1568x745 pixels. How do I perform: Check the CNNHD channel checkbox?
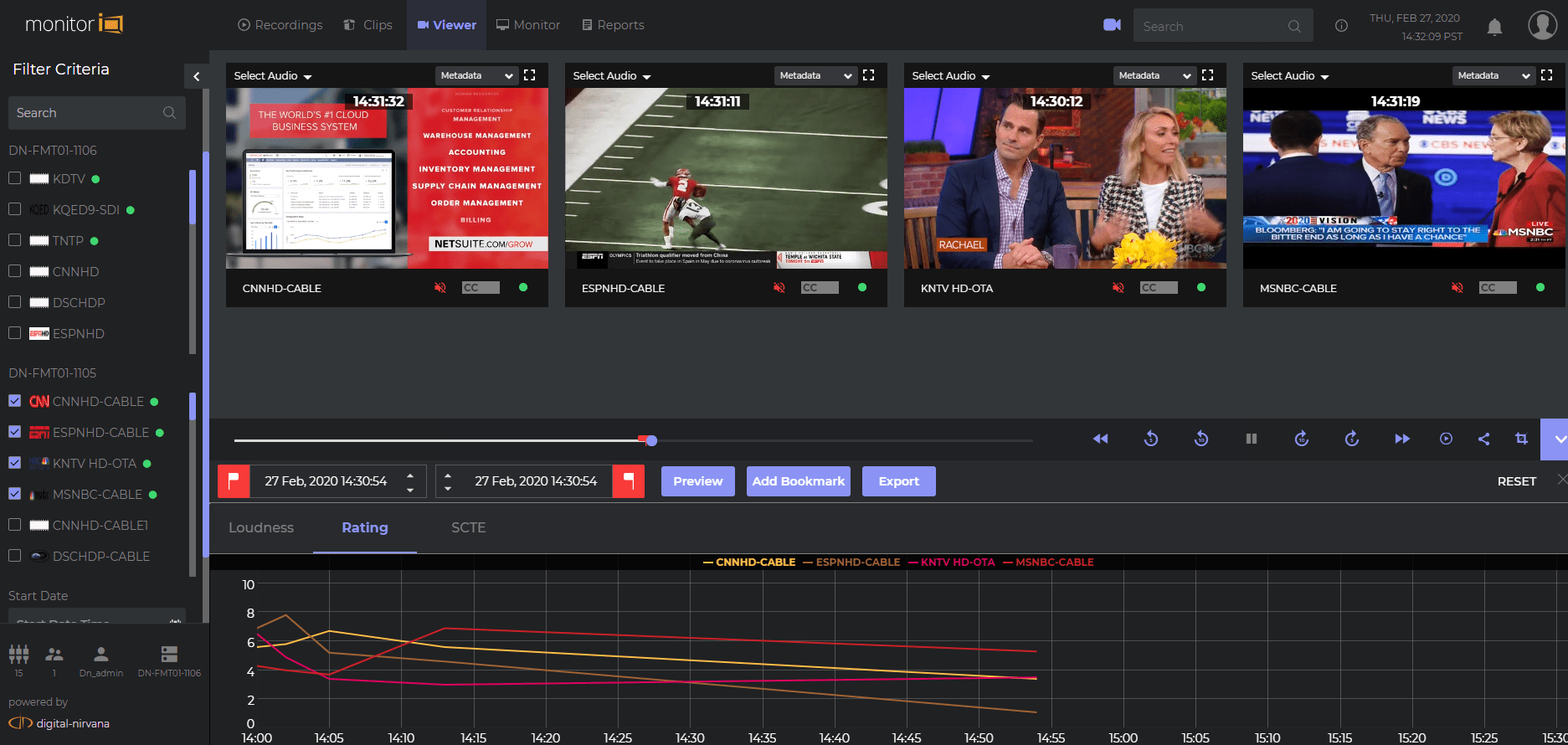coord(14,271)
